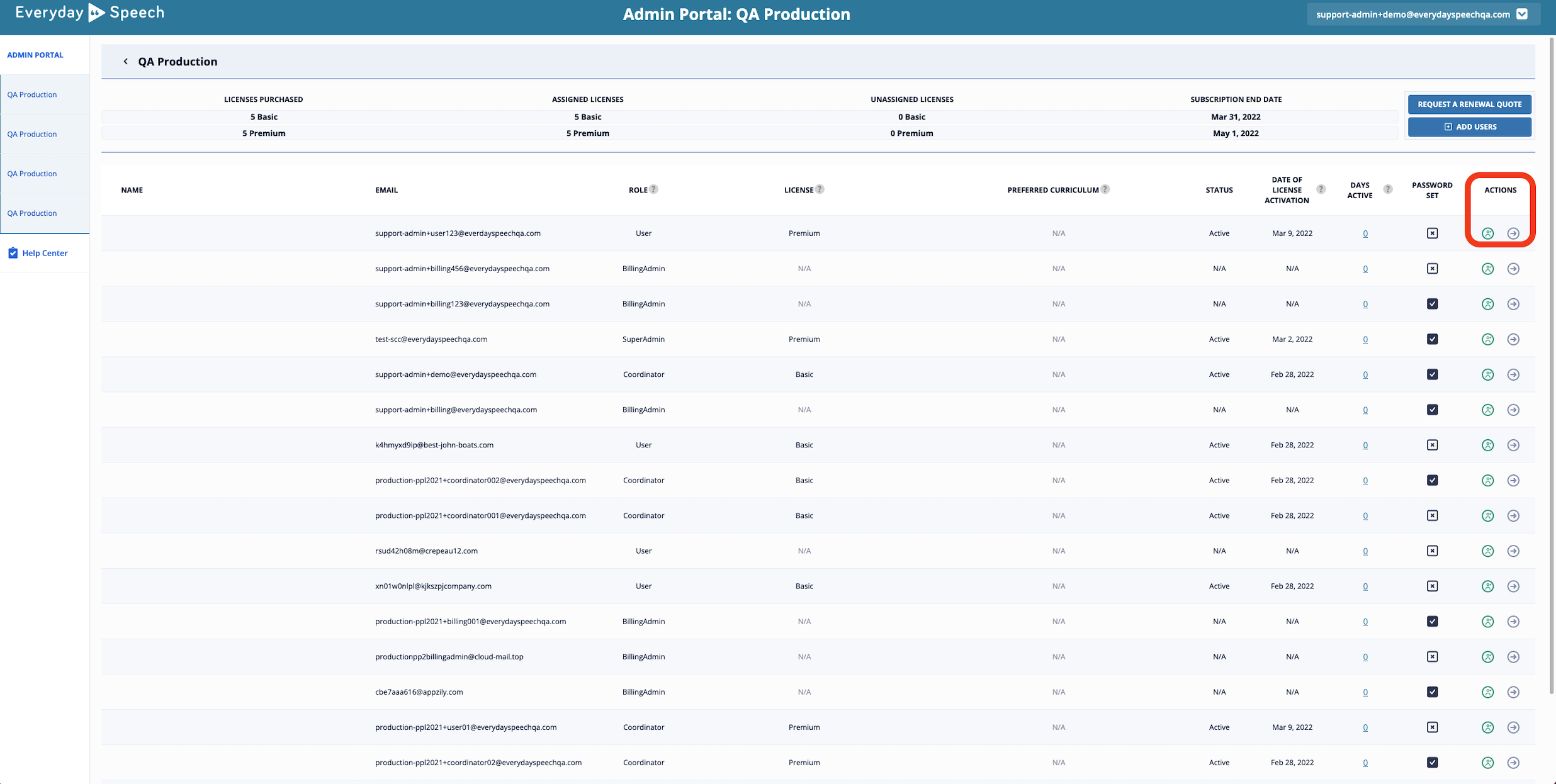Toggle Password Set checkbox for cbe7aaa616 row
This screenshot has width=1556, height=784.
tap(1432, 692)
